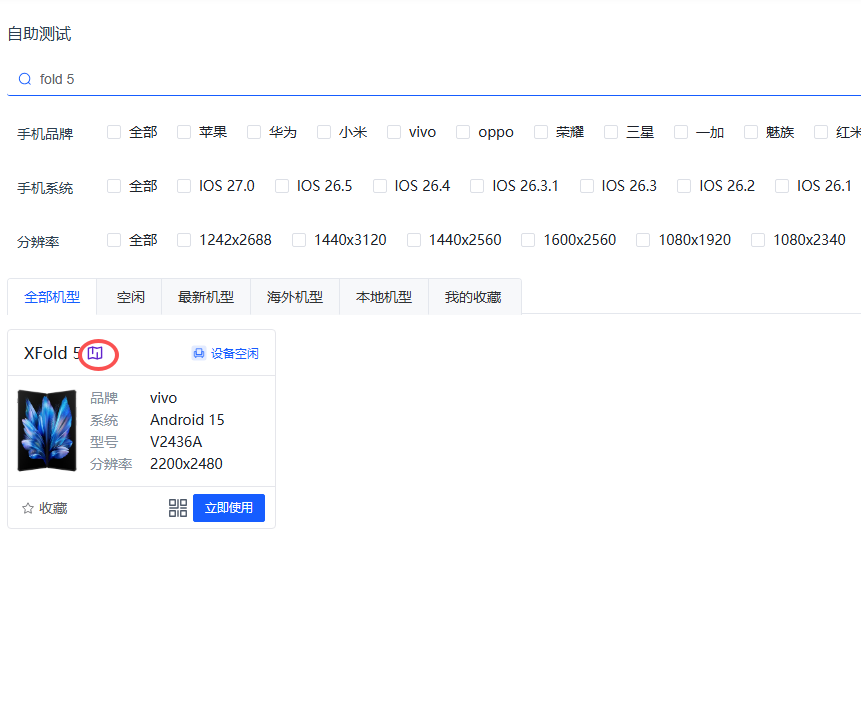Screen dimensions: 861x724
Task: Switch to the 本地机型 tab
Action: 384,297
